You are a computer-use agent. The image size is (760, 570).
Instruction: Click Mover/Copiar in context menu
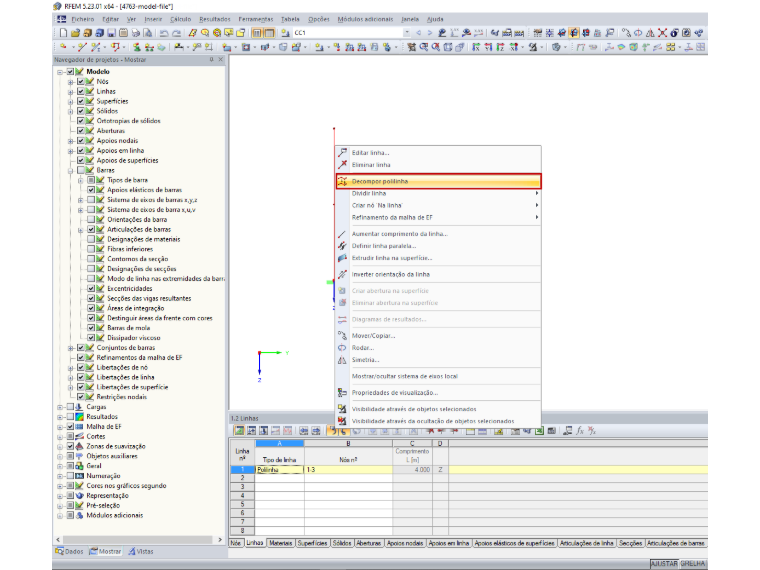coord(438,335)
